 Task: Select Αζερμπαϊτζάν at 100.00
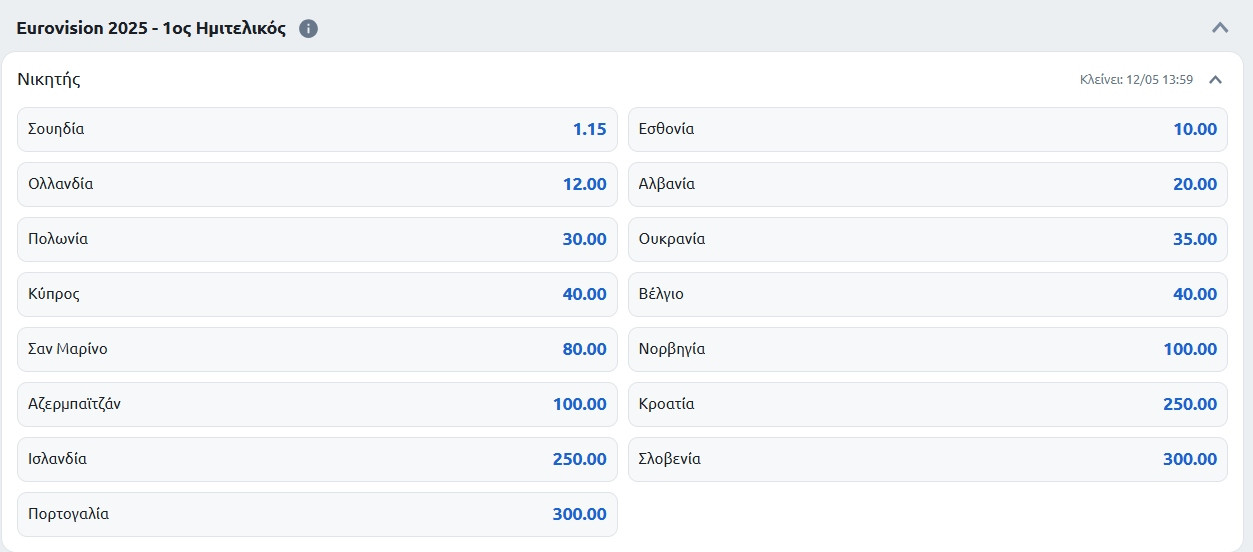click(x=317, y=404)
